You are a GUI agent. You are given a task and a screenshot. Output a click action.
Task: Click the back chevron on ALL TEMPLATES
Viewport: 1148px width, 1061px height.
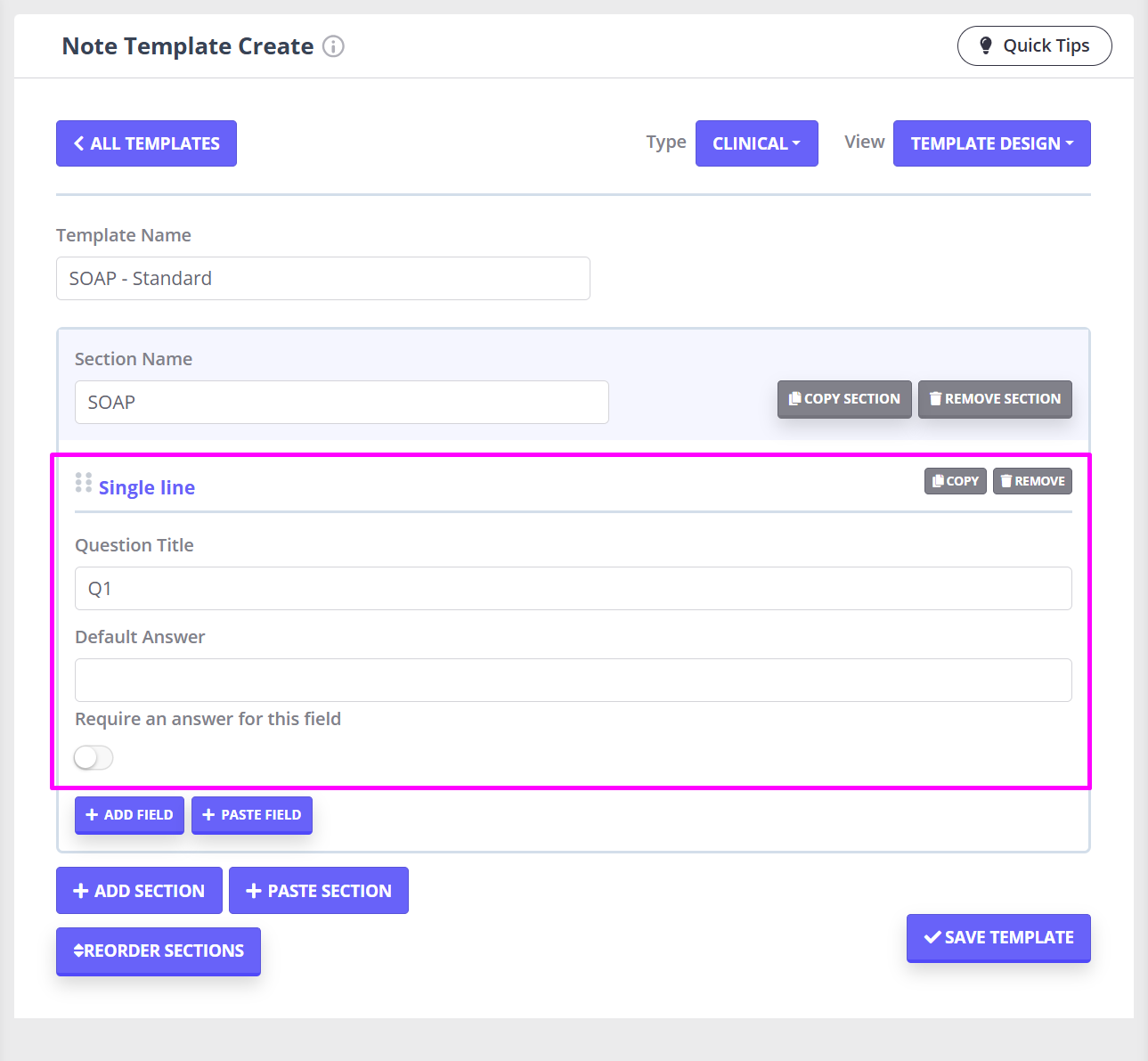77,143
